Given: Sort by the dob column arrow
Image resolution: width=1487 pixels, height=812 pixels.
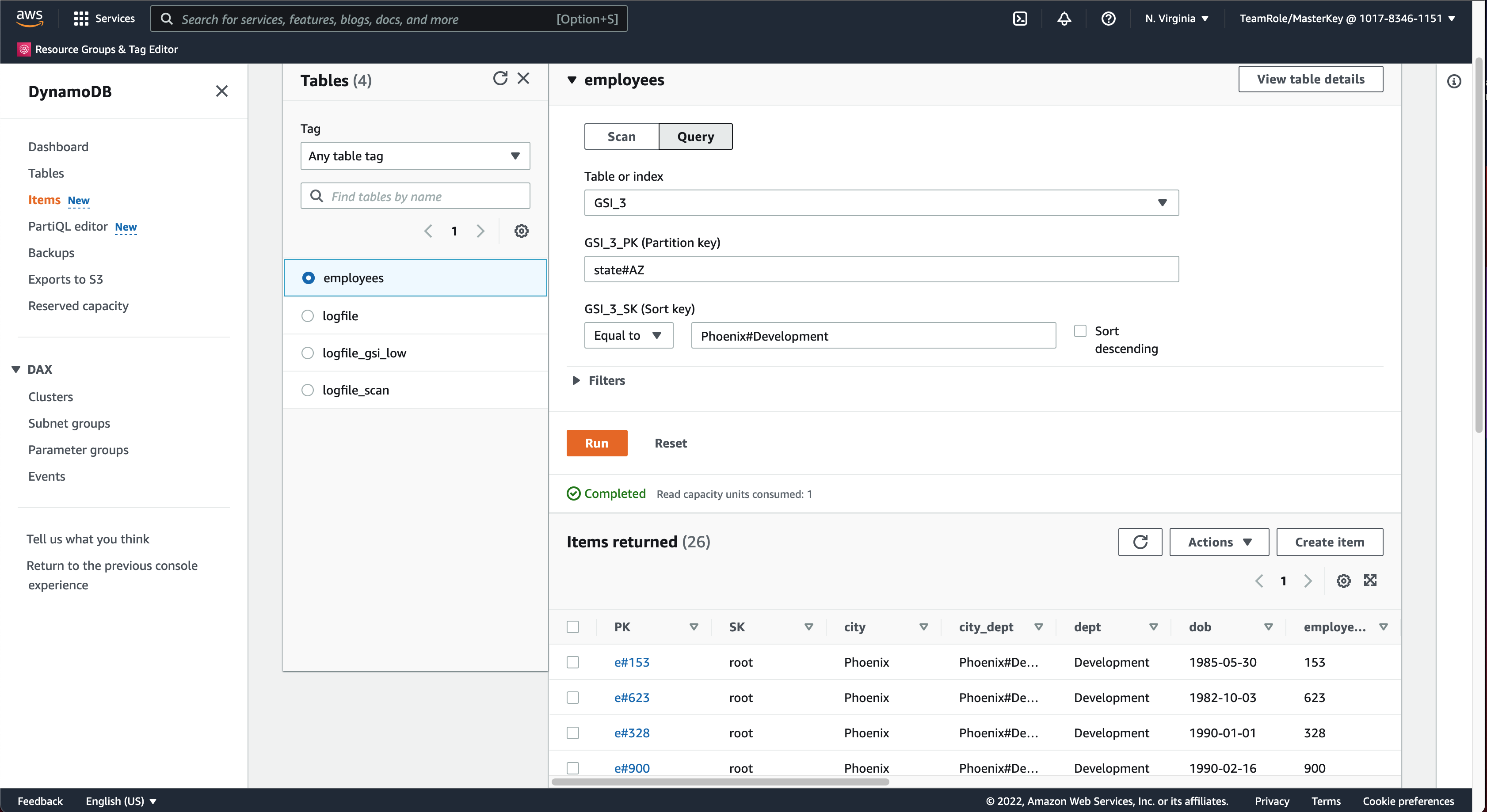Looking at the screenshot, I should tap(1268, 627).
